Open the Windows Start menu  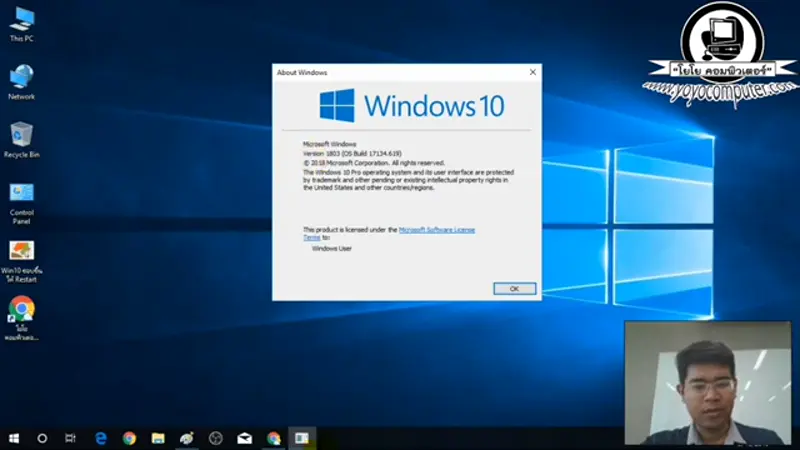[14, 438]
